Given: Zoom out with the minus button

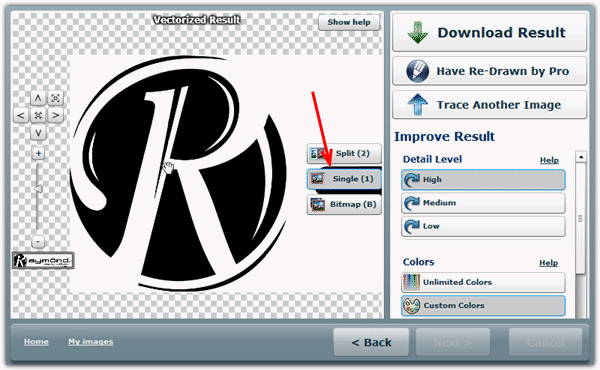Looking at the screenshot, I should pos(38,241).
